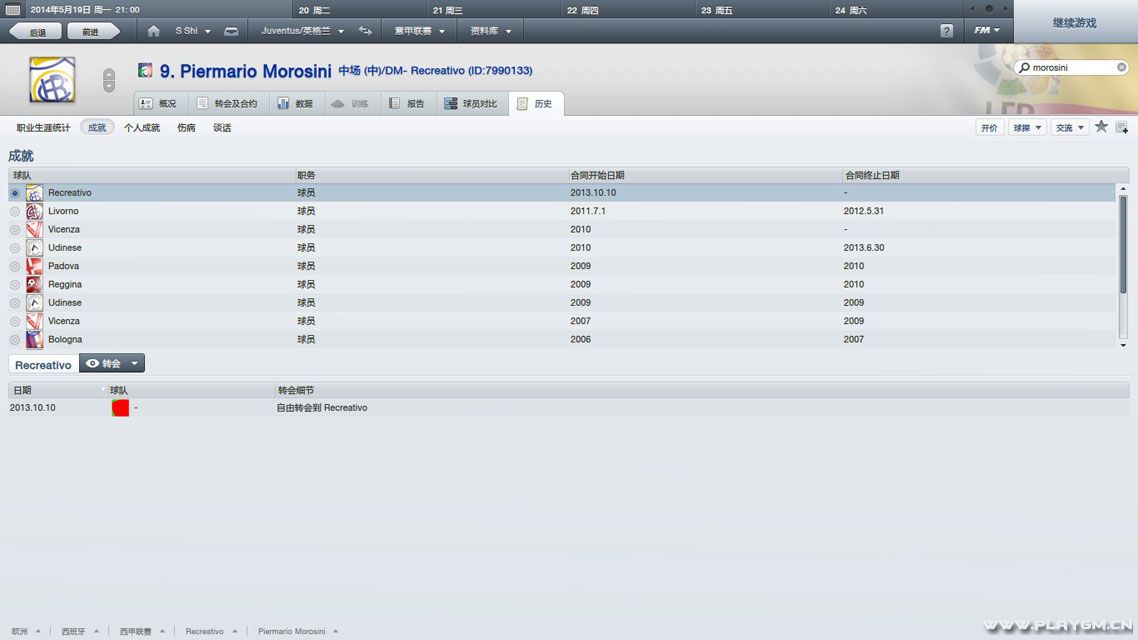Open the 球员对比 comparison tab
The image size is (1138, 640).
(x=471, y=103)
